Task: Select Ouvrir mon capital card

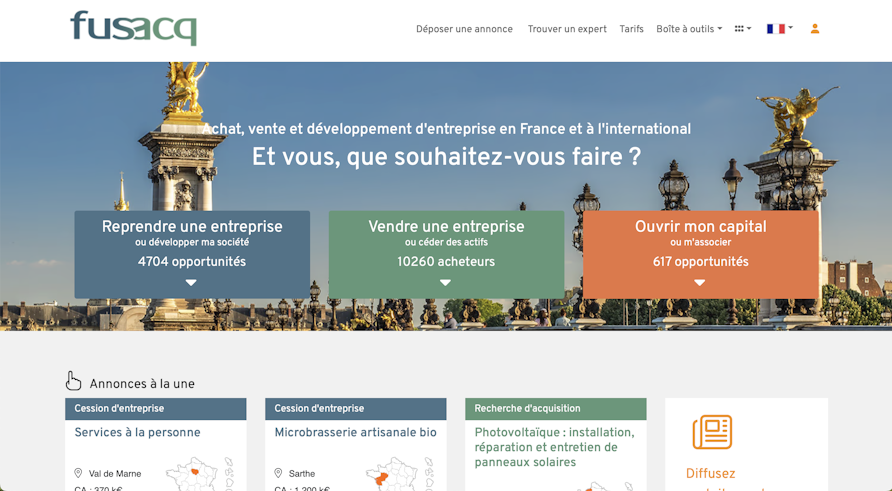Action: click(701, 254)
